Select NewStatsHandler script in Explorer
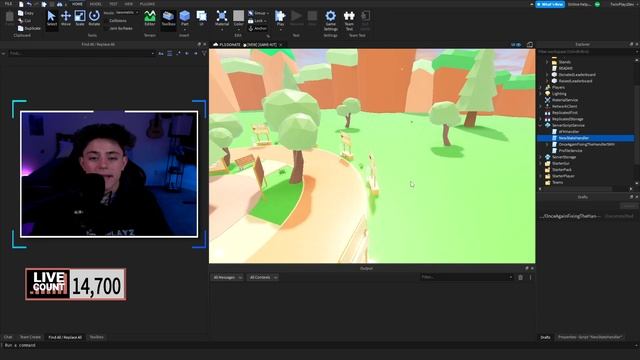The height and width of the screenshot is (360, 640). [x=573, y=138]
